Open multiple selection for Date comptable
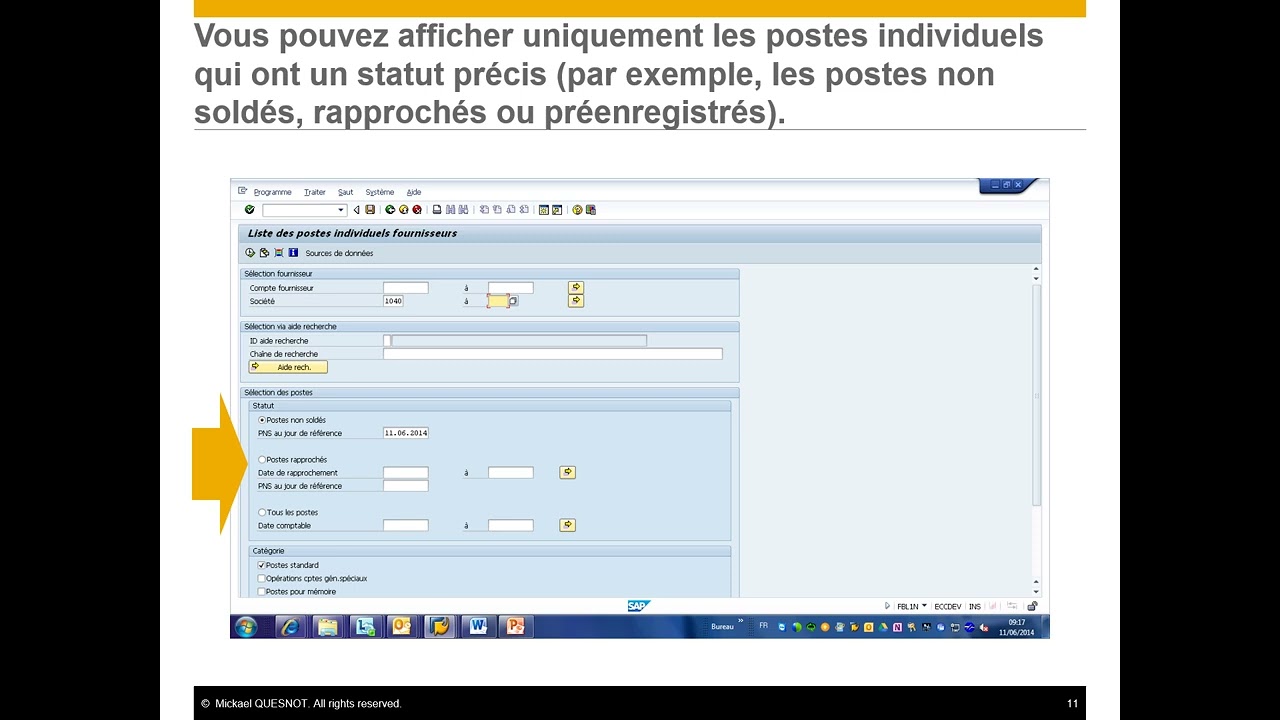 coord(568,525)
